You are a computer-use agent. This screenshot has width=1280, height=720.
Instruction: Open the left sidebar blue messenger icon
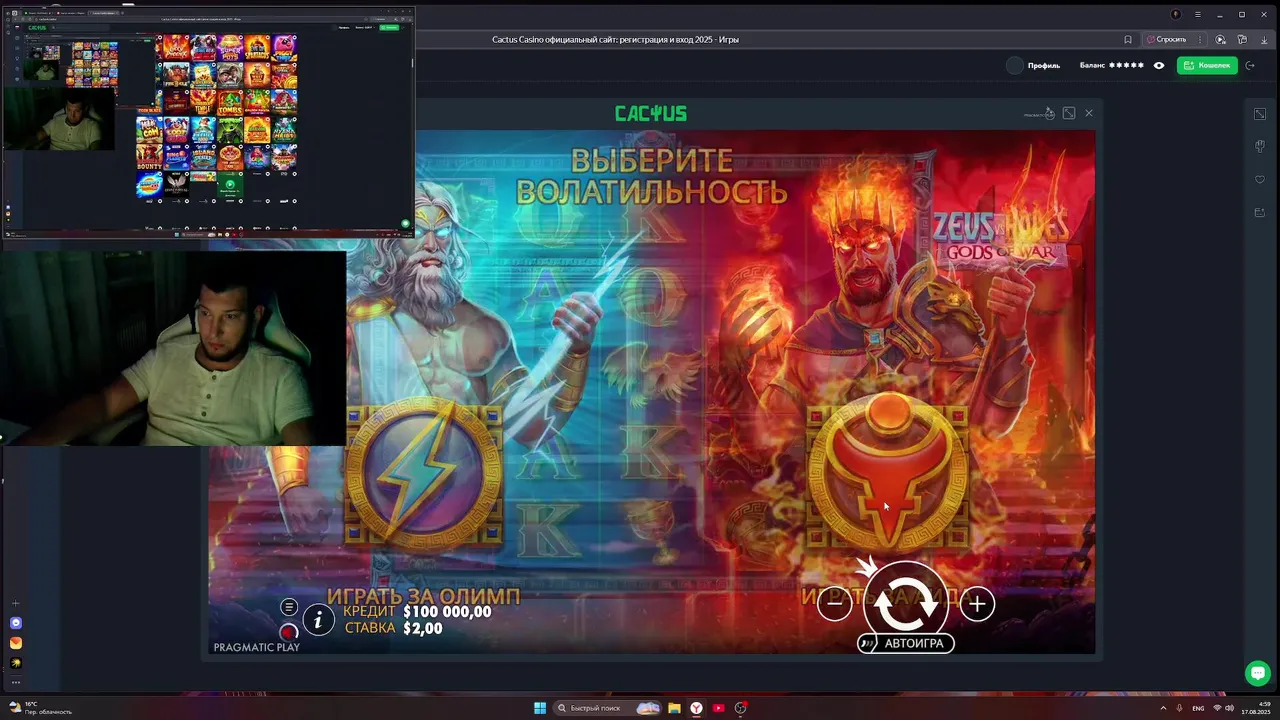tap(15, 623)
